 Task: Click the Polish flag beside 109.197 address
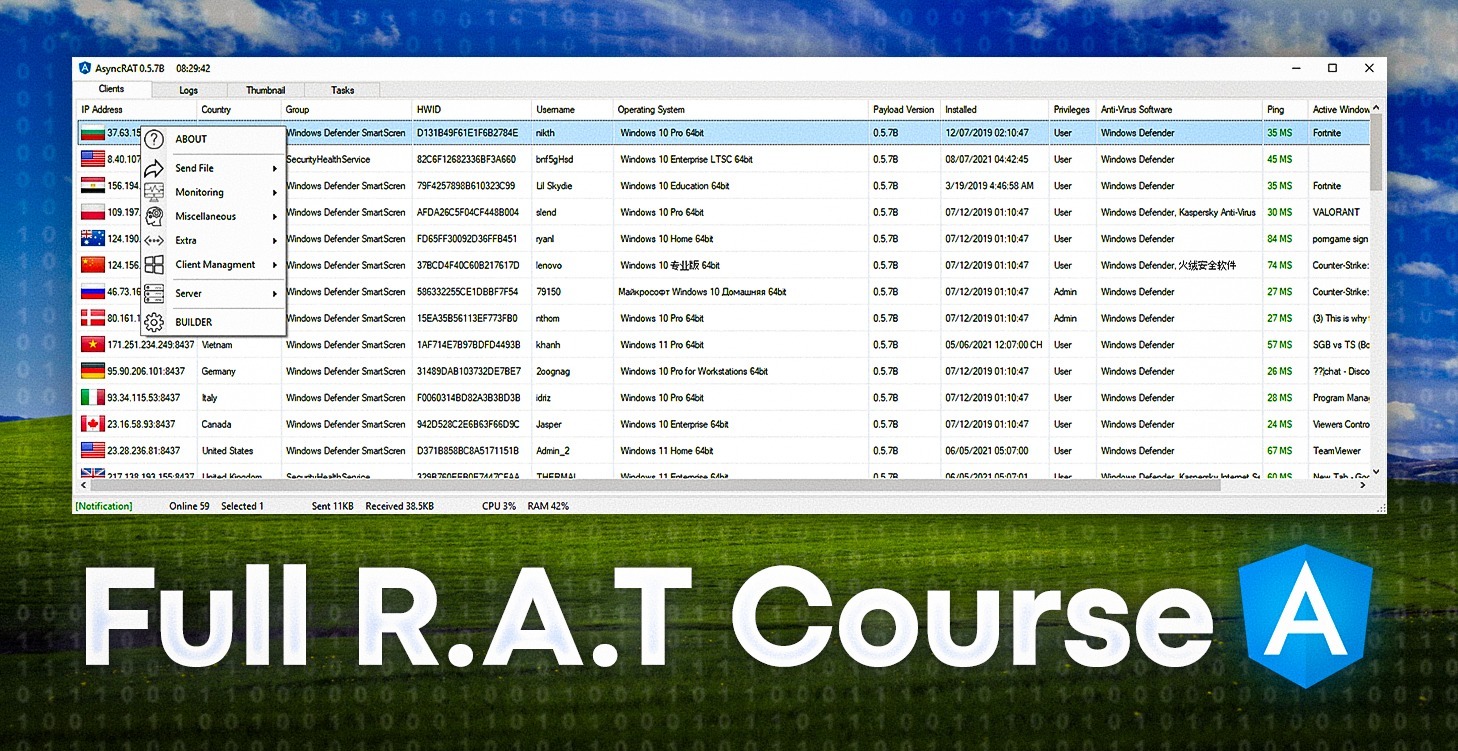[x=93, y=212]
